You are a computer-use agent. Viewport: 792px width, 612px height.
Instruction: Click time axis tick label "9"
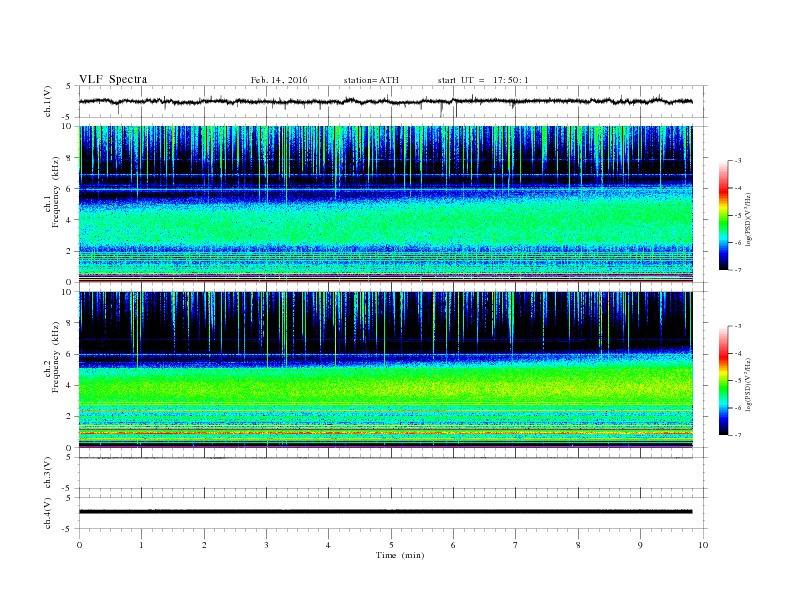point(640,545)
